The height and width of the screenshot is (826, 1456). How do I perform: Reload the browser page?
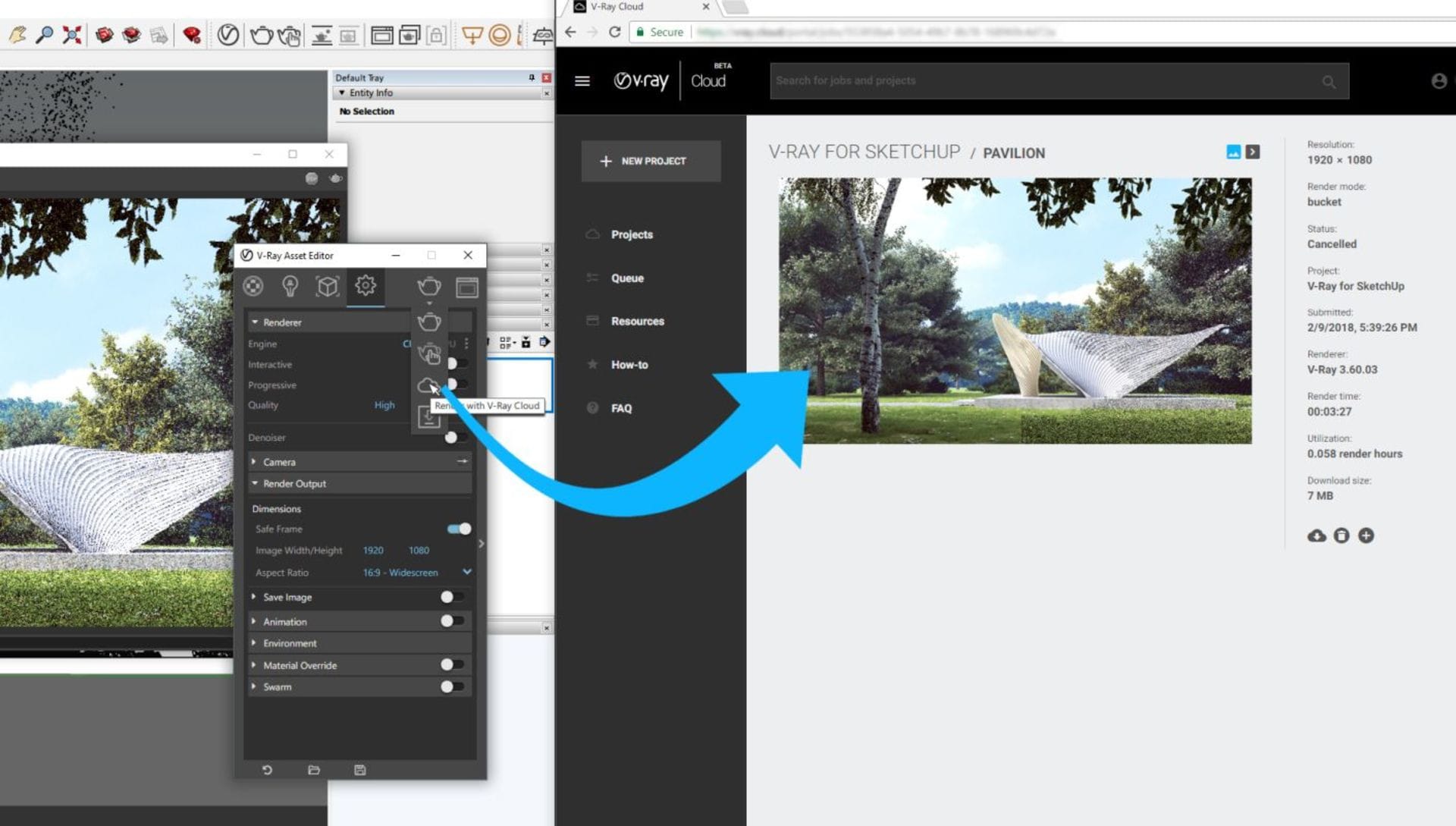pyautogui.click(x=615, y=32)
